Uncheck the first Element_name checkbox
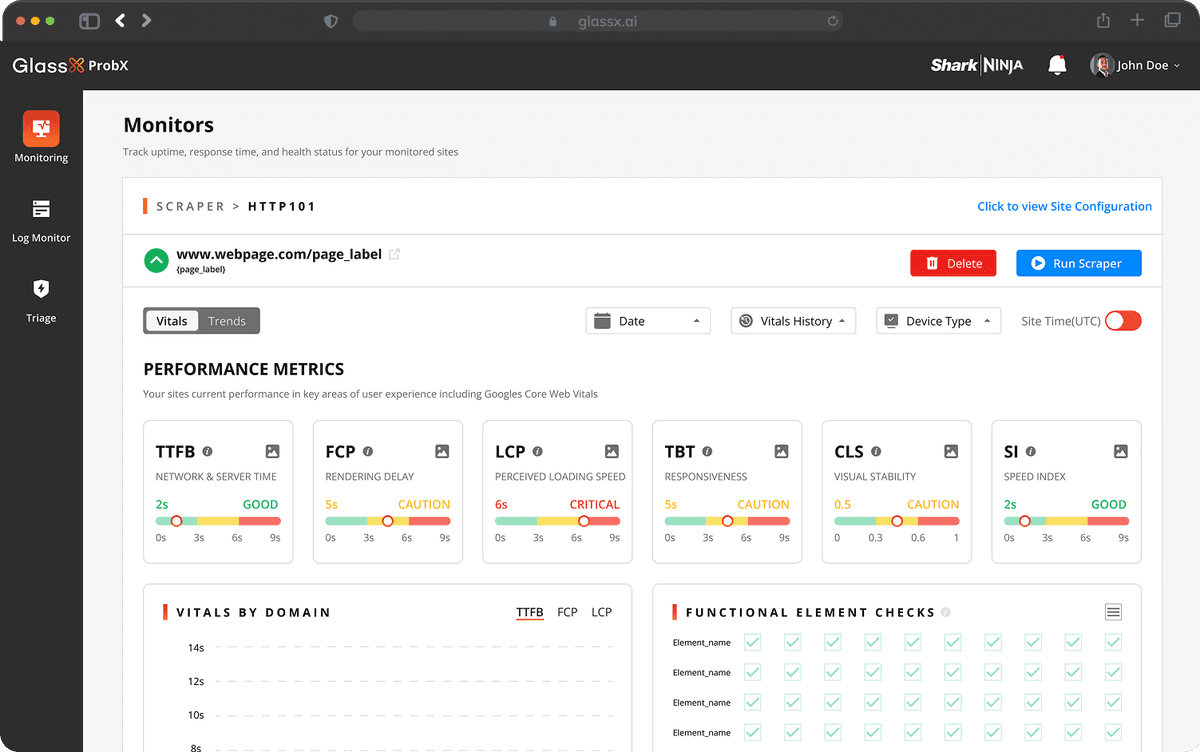 pyautogui.click(x=752, y=642)
